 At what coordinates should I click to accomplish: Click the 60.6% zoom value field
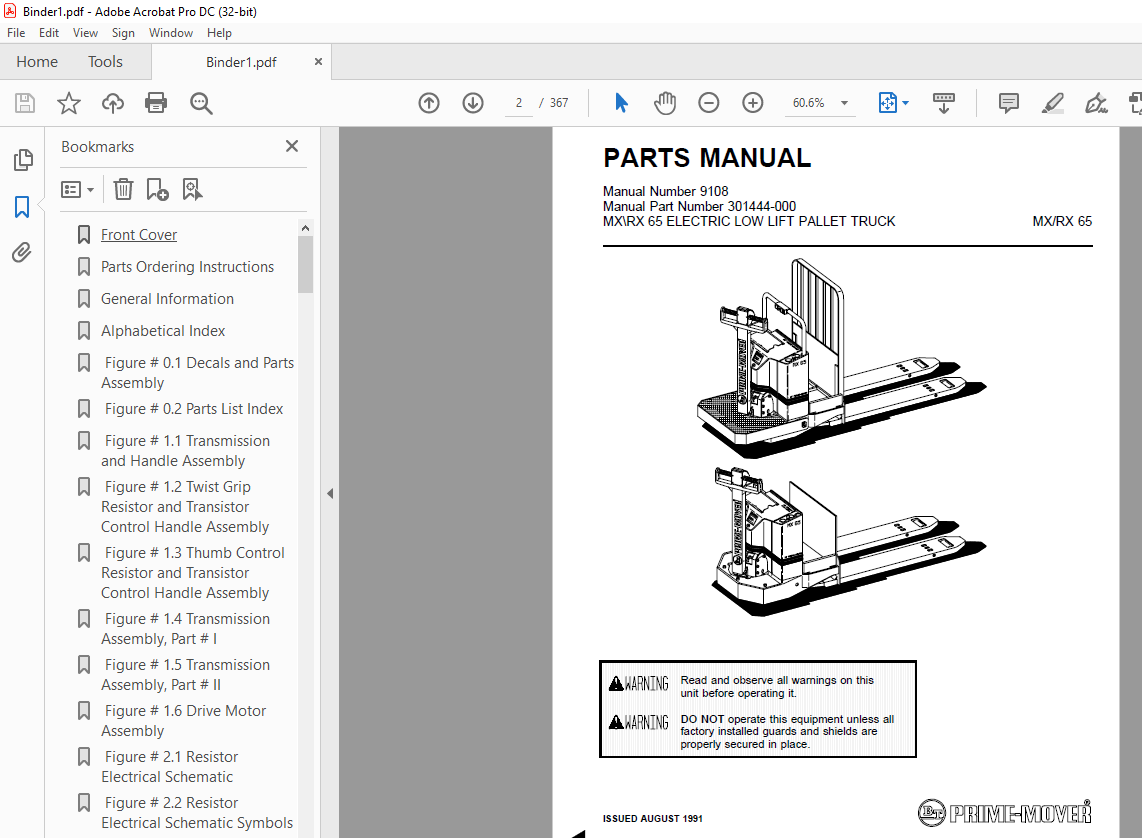pyautogui.click(x=808, y=103)
